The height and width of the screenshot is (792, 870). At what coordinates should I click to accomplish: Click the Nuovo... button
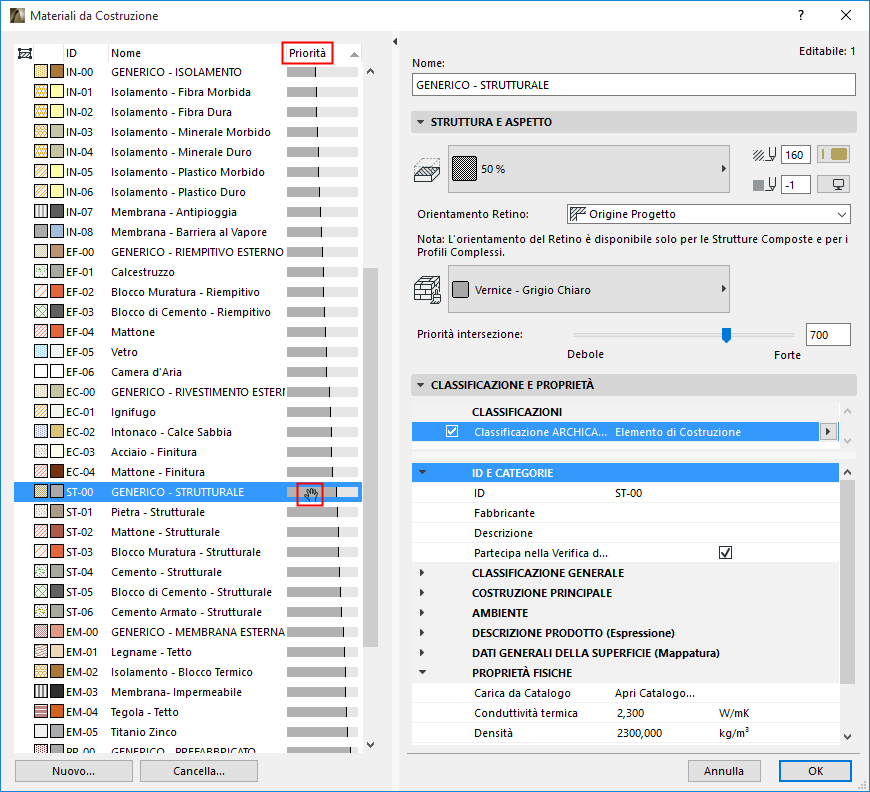coord(74,771)
